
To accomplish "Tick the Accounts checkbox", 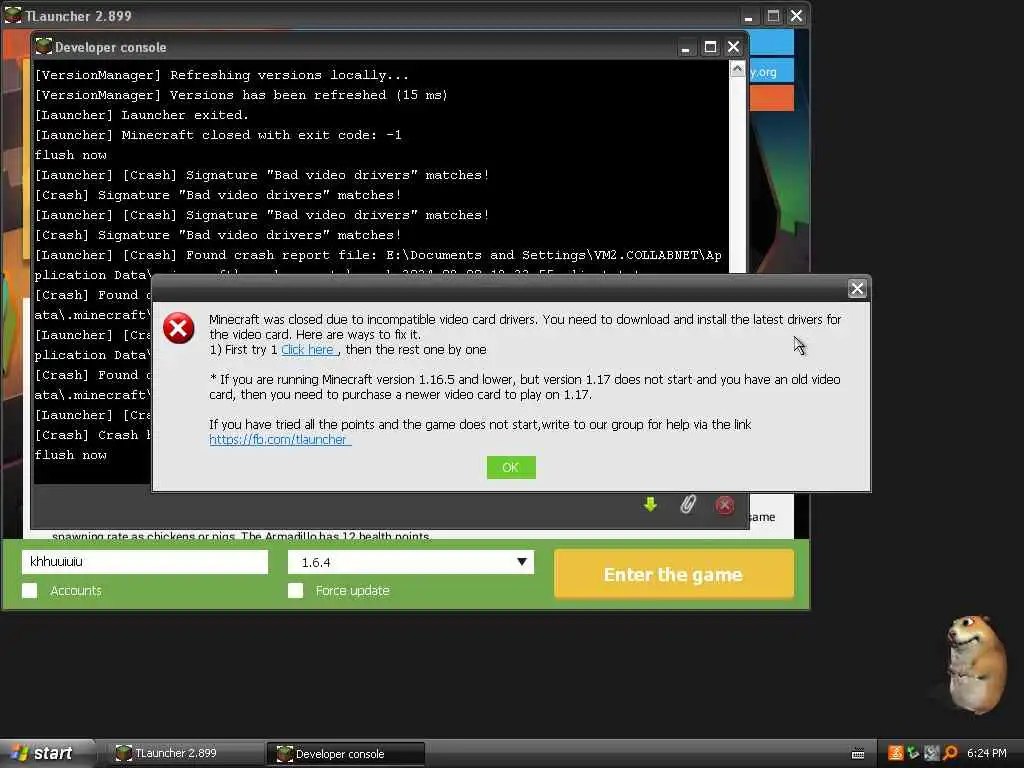I will tap(29, 590).
